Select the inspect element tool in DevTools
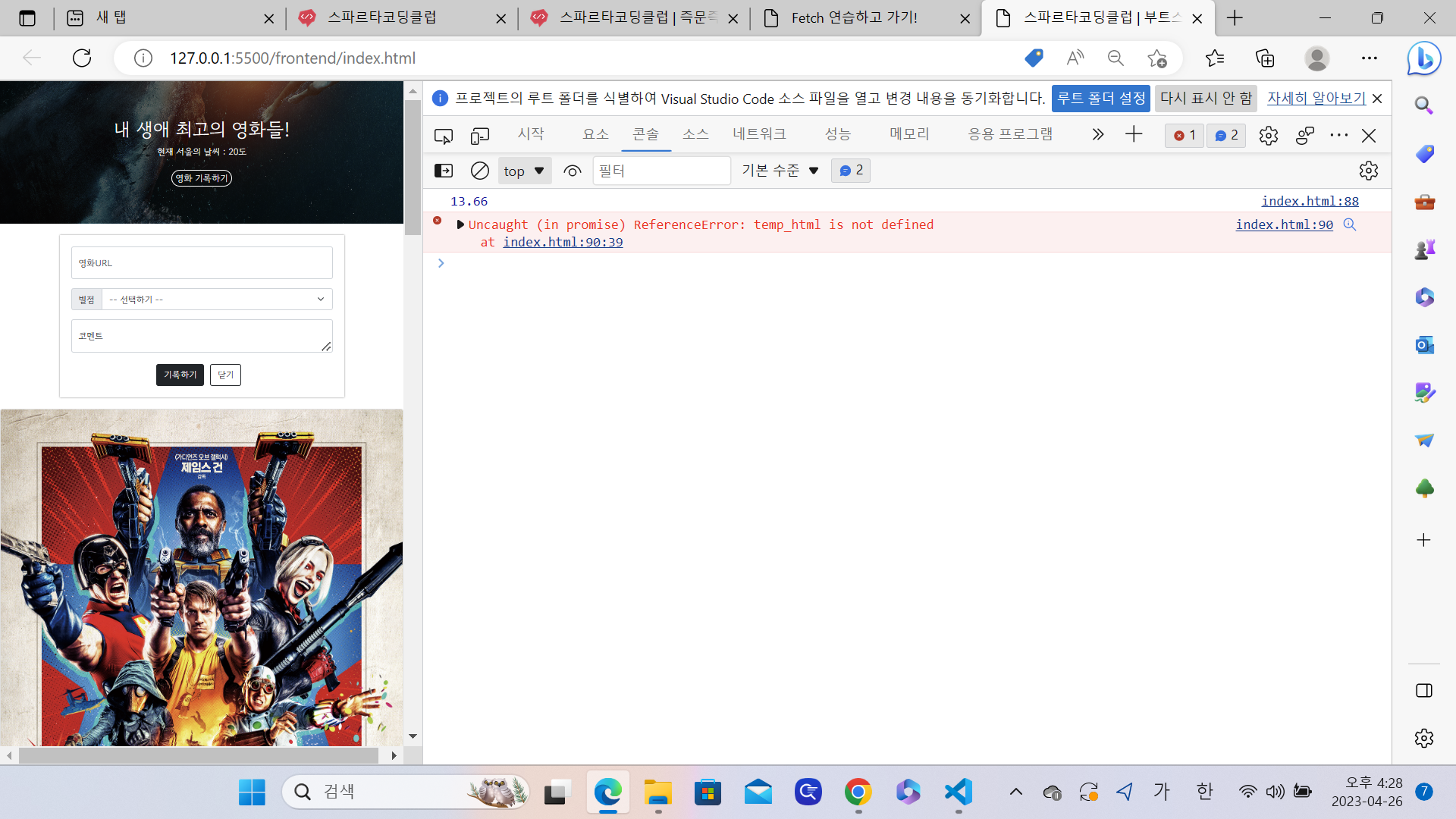This screenshot has height=819, width=1456. (x=444, y=136)
